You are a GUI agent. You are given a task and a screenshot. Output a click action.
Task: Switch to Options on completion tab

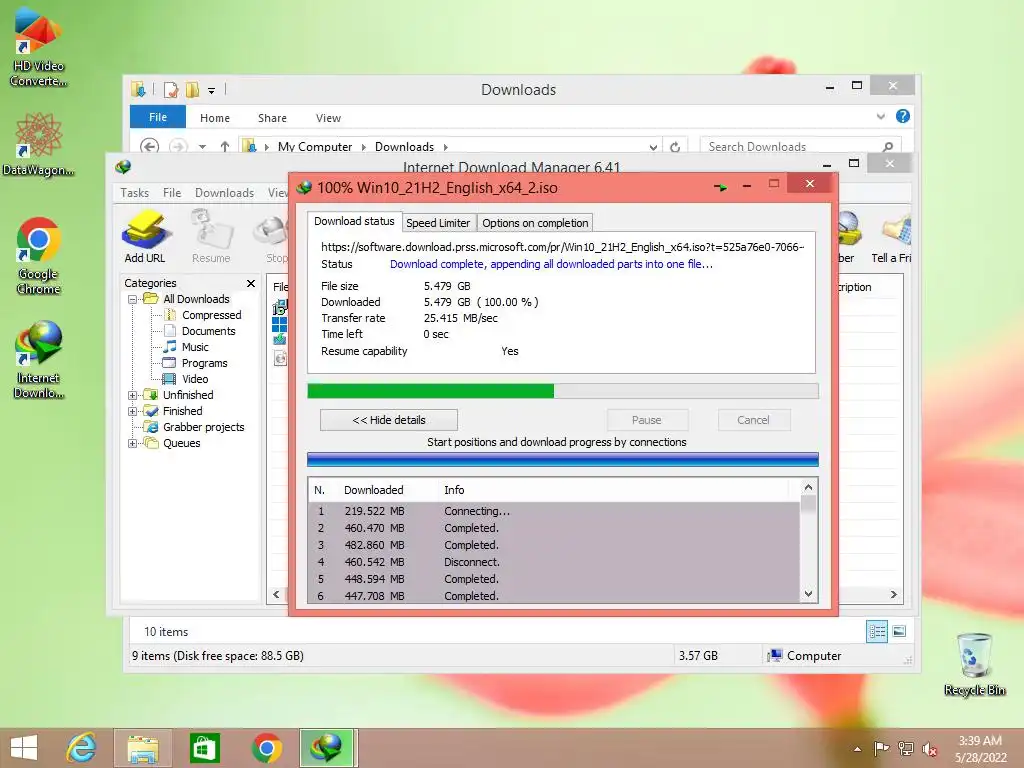point(535,223)
